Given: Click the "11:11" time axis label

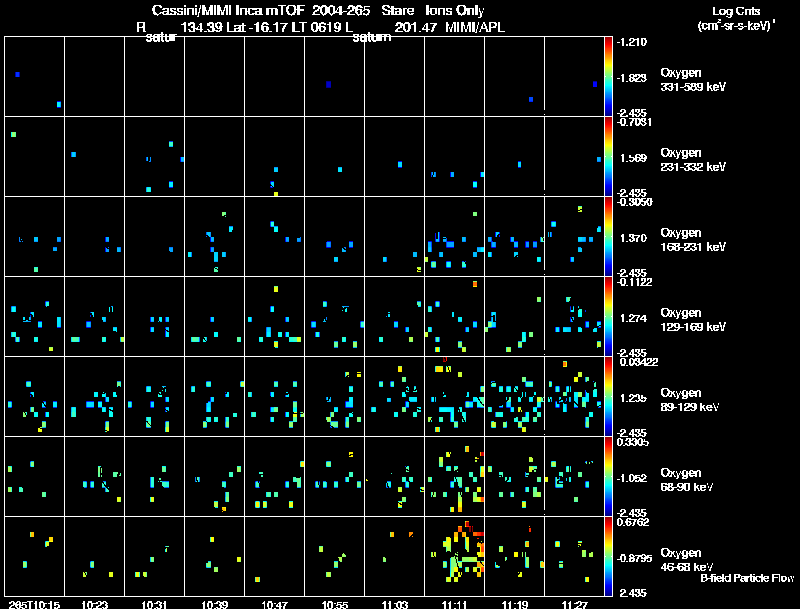Looking at the screenshot, I should [454, 604].
